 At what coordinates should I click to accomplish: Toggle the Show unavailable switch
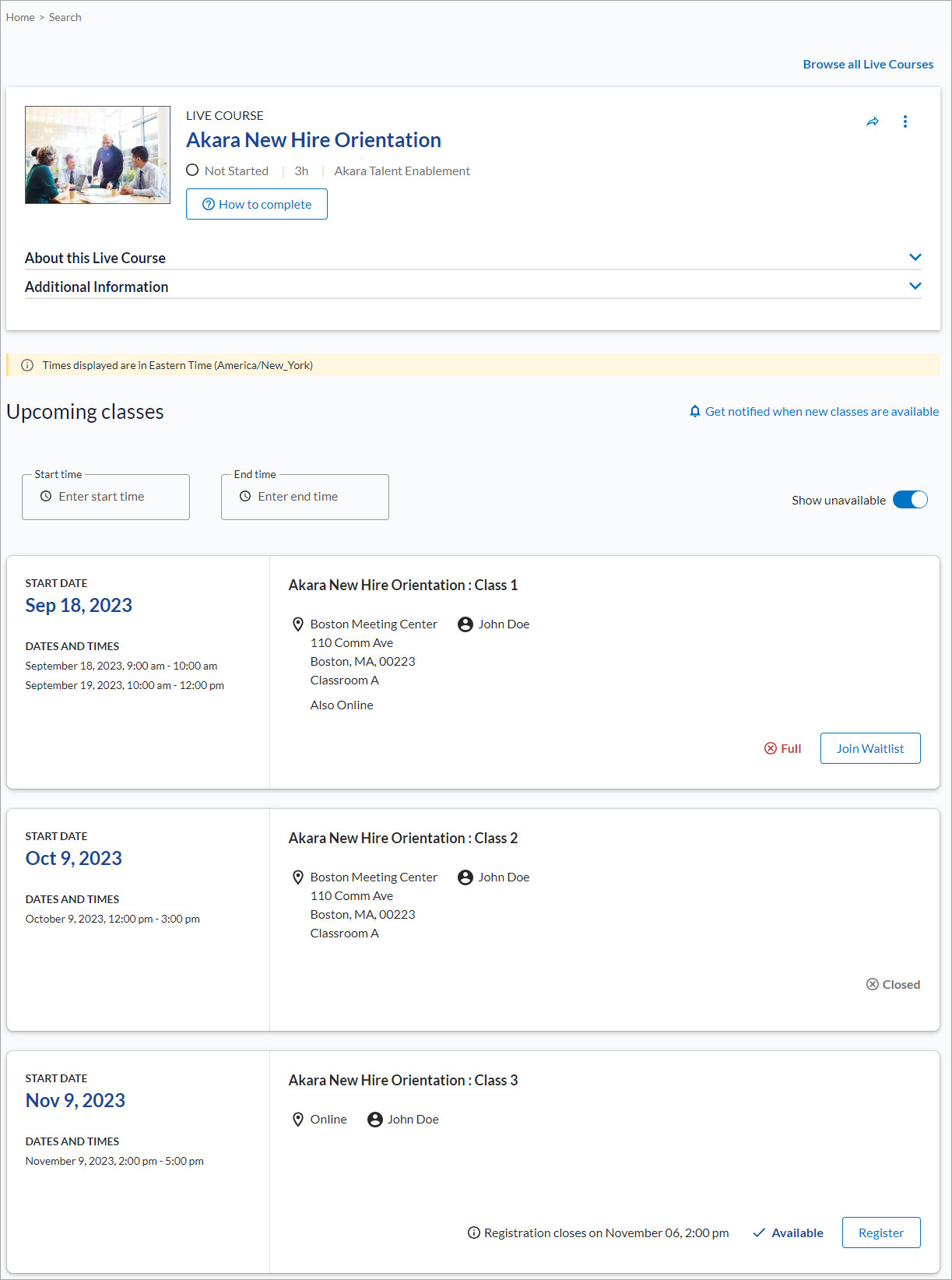910,500
